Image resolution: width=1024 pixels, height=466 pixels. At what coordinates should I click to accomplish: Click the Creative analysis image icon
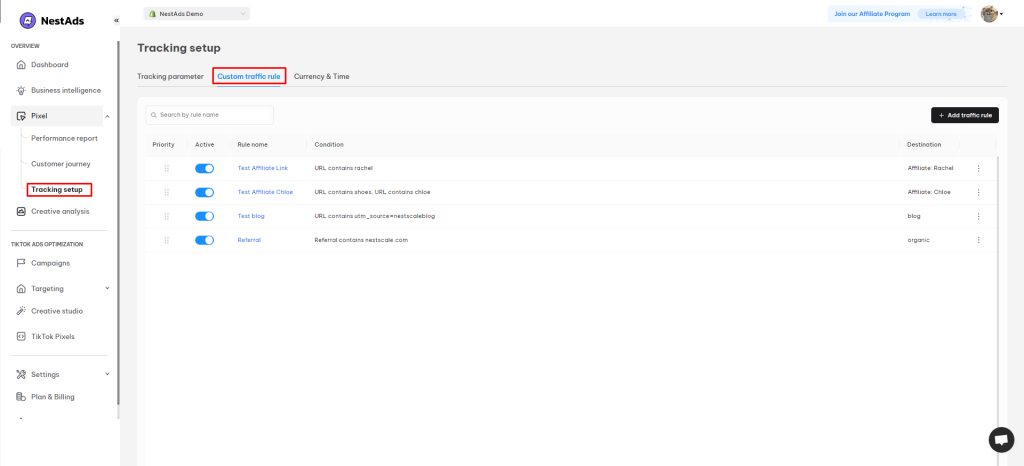pyautogui.click(x=21, y=211)
